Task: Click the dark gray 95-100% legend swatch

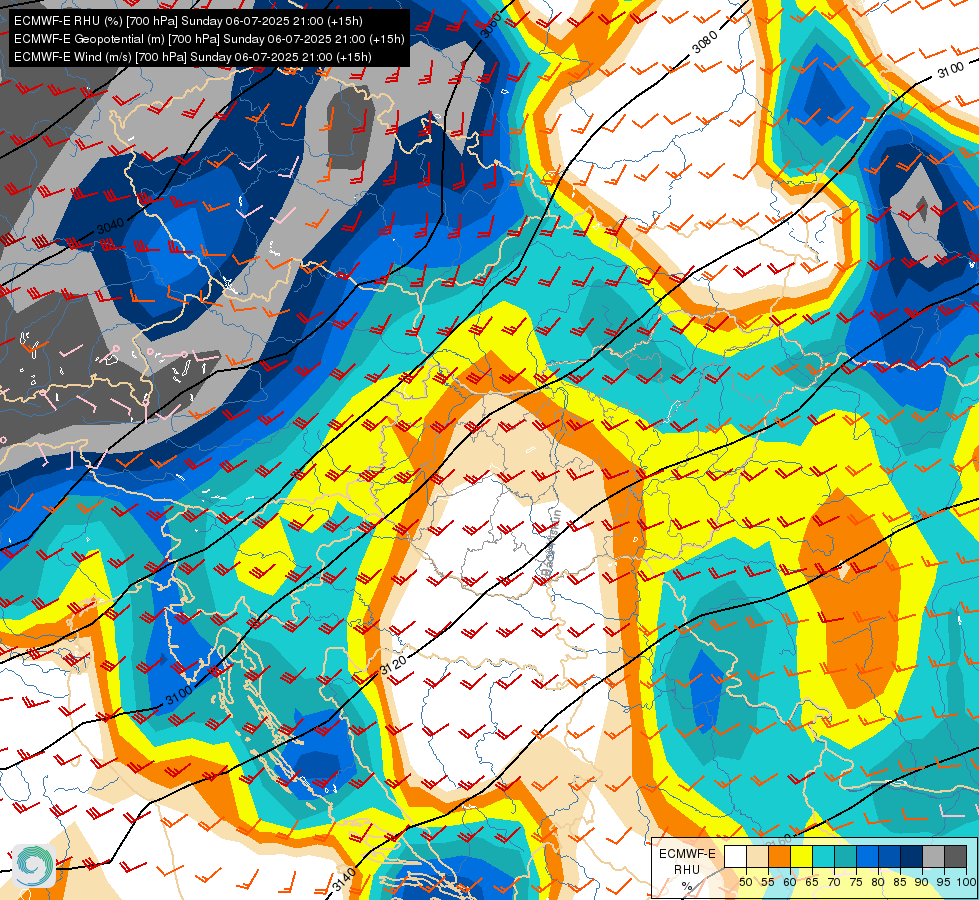Action: coord(955,856)
